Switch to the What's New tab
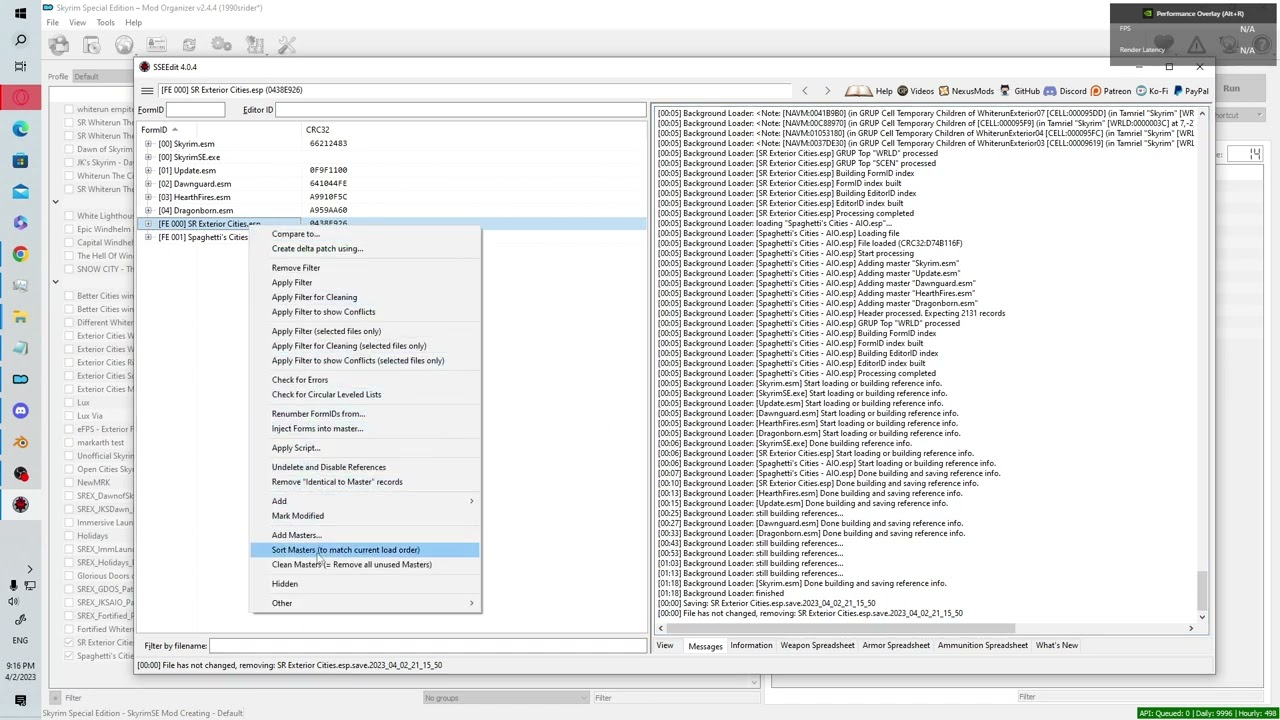The height and width of the screenshot is (720, 1280). [1056, 646]
